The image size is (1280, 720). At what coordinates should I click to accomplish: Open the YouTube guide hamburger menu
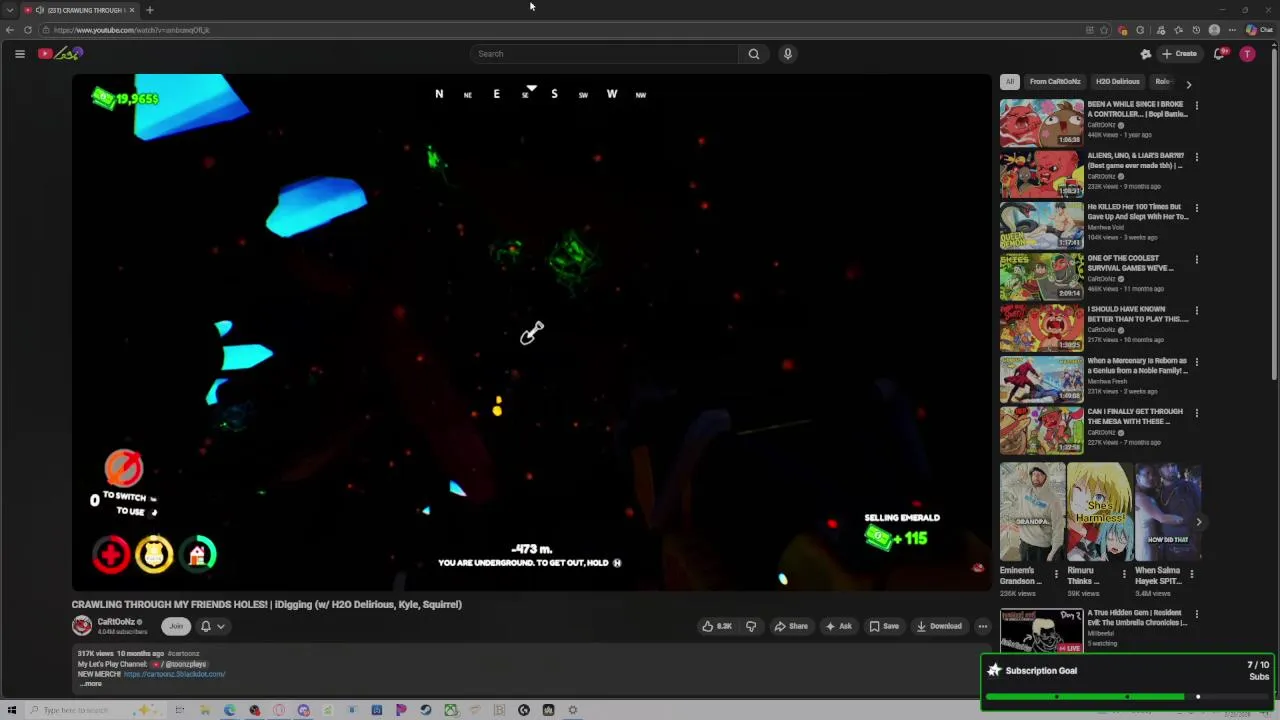[20, 54]
